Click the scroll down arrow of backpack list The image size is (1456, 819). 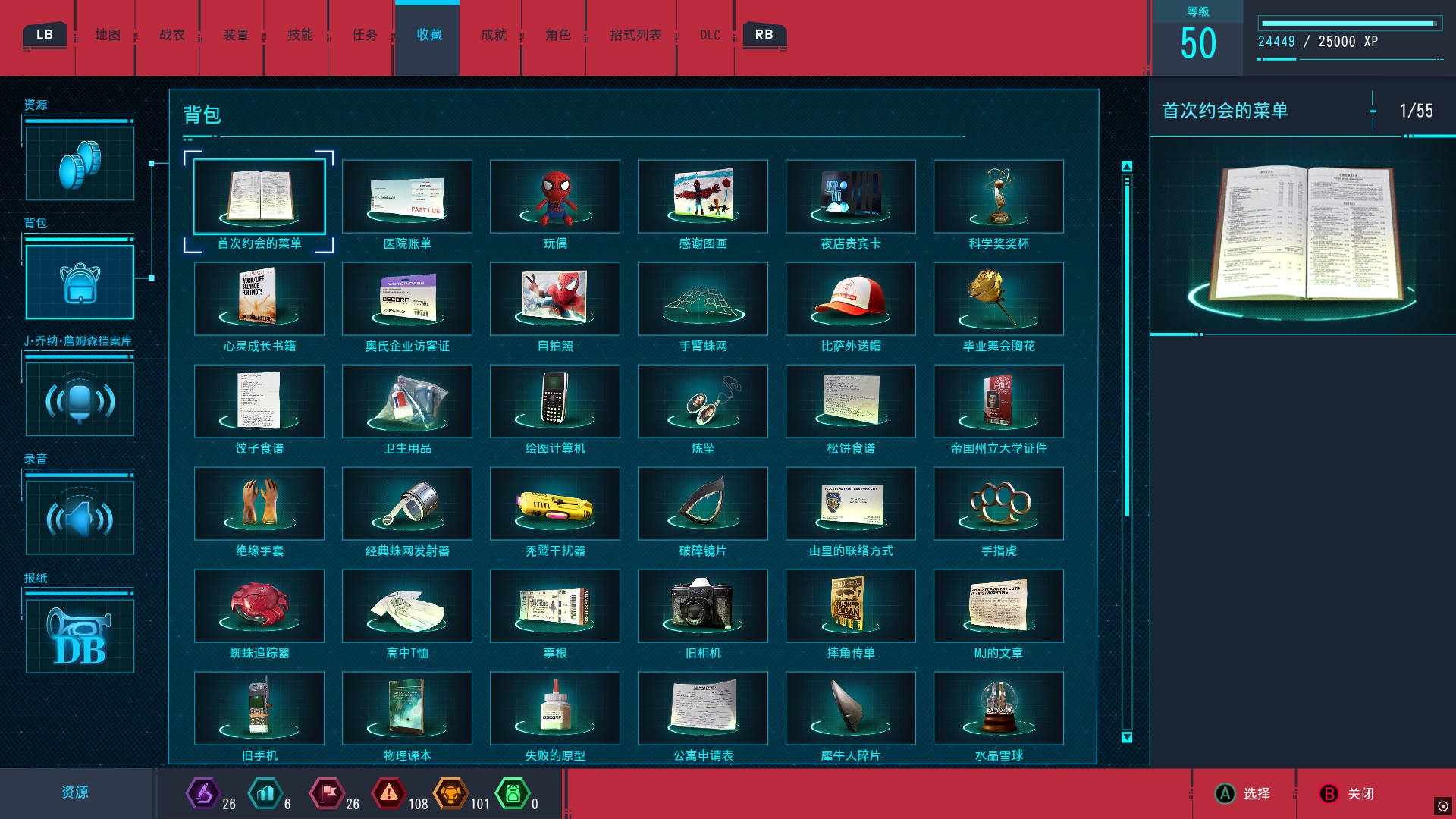coord(1127,737)
